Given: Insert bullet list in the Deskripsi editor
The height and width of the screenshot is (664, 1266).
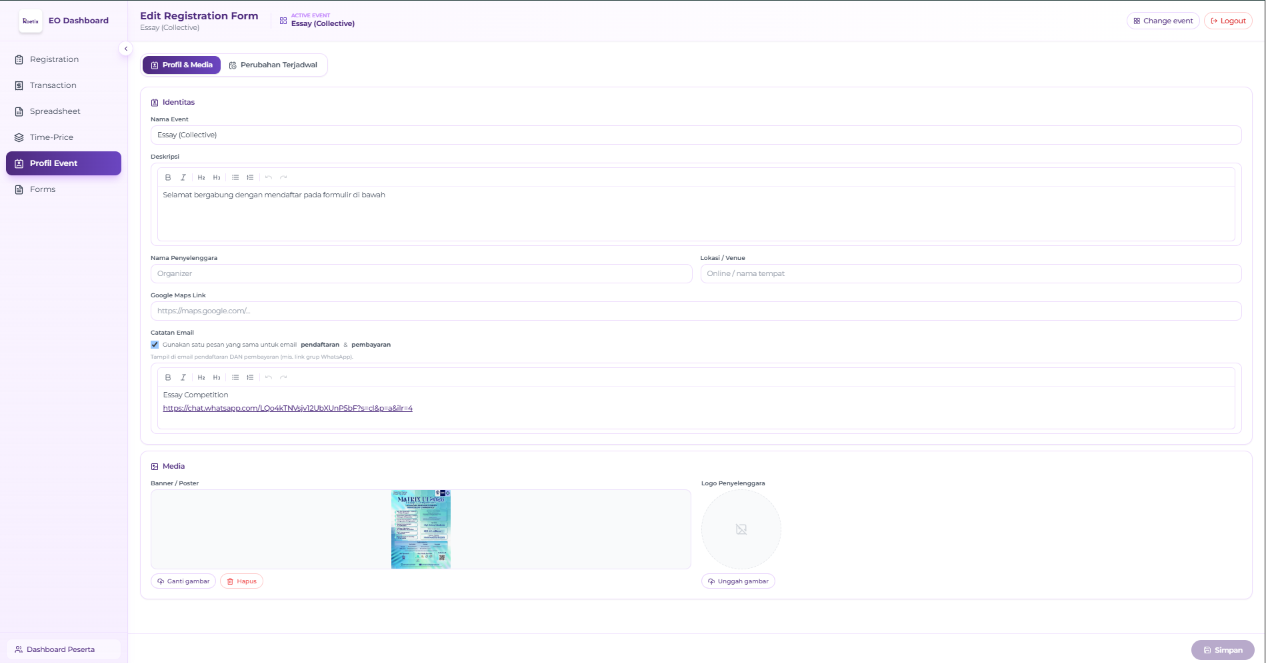Looking at the screenshot, I should tap(235, 177).
